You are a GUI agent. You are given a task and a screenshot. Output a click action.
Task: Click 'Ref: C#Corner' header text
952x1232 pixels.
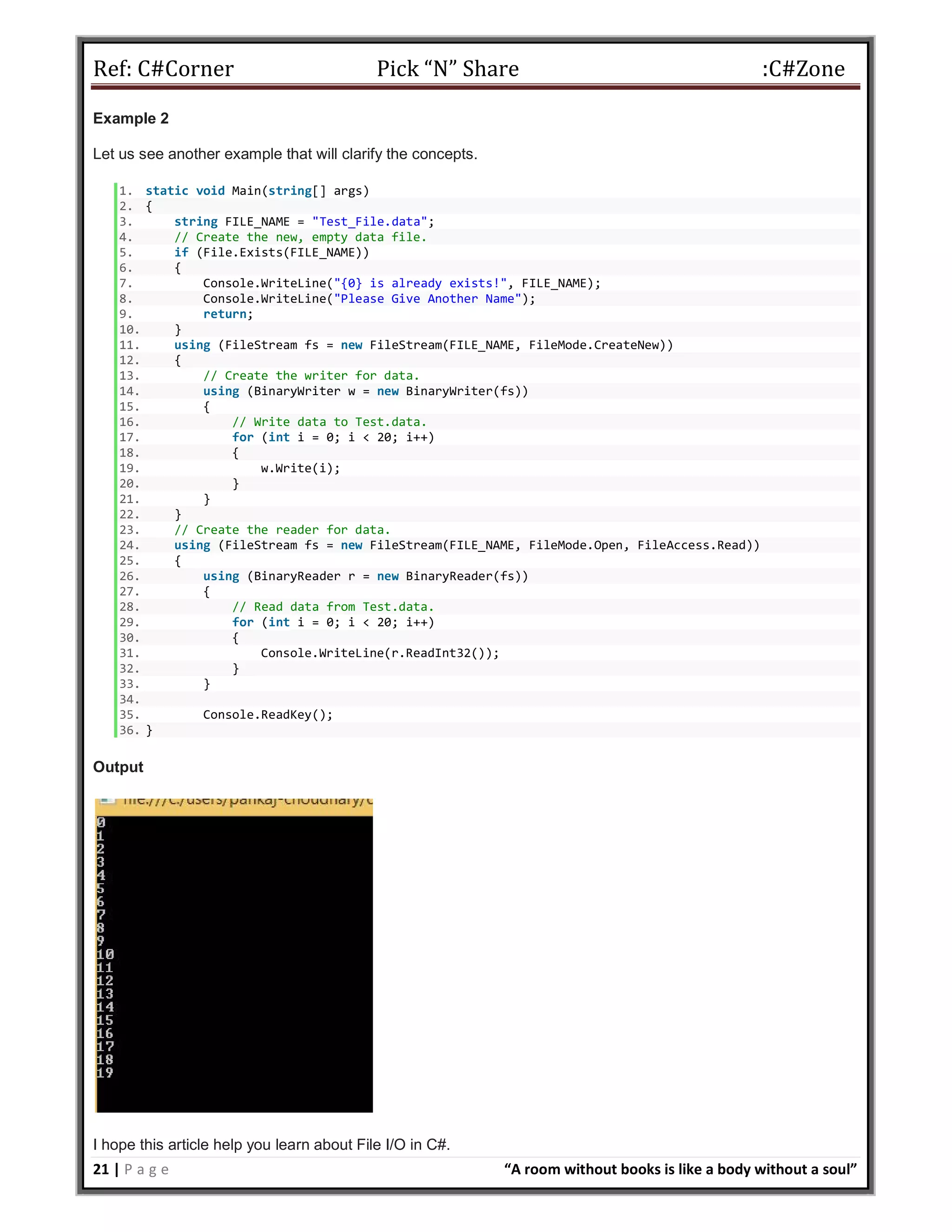[x=163, y=69]
